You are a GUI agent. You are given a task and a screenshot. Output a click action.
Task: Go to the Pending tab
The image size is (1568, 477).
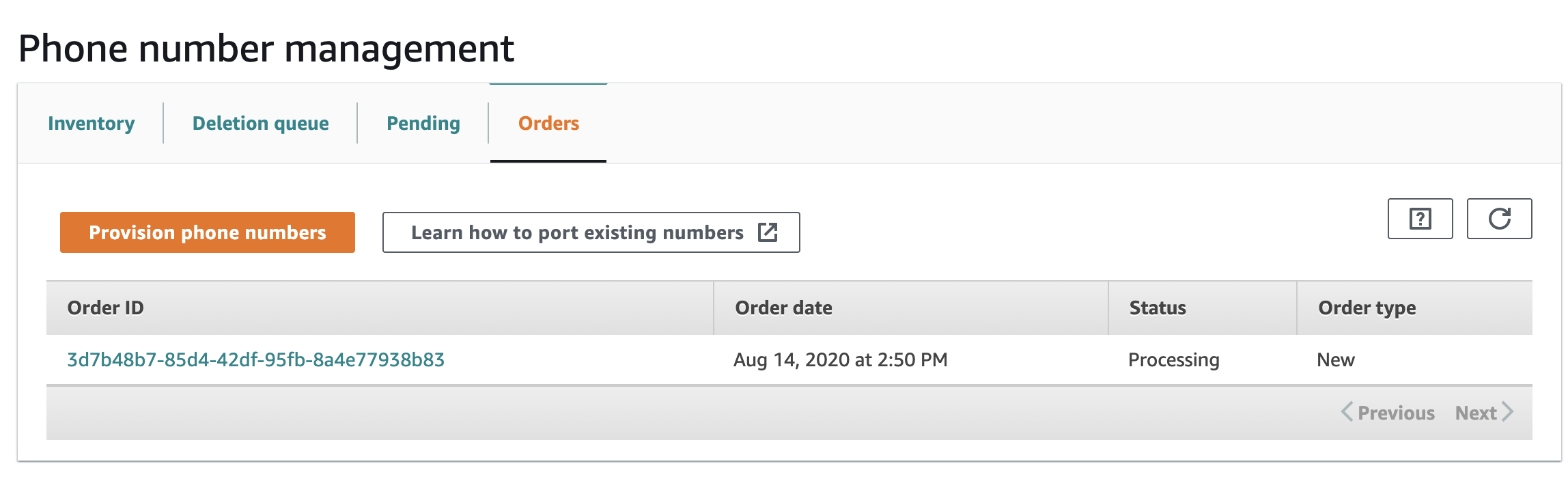click(x=423, y=124)
